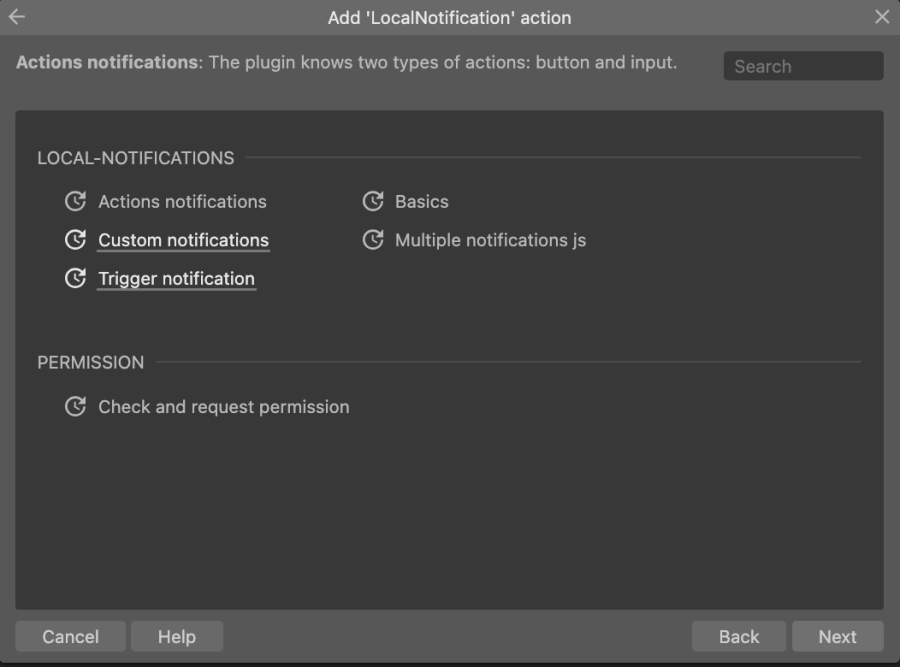Cancel the action dialog
Image resolution: width=900 pixels, height=667 pixels.
70,636
